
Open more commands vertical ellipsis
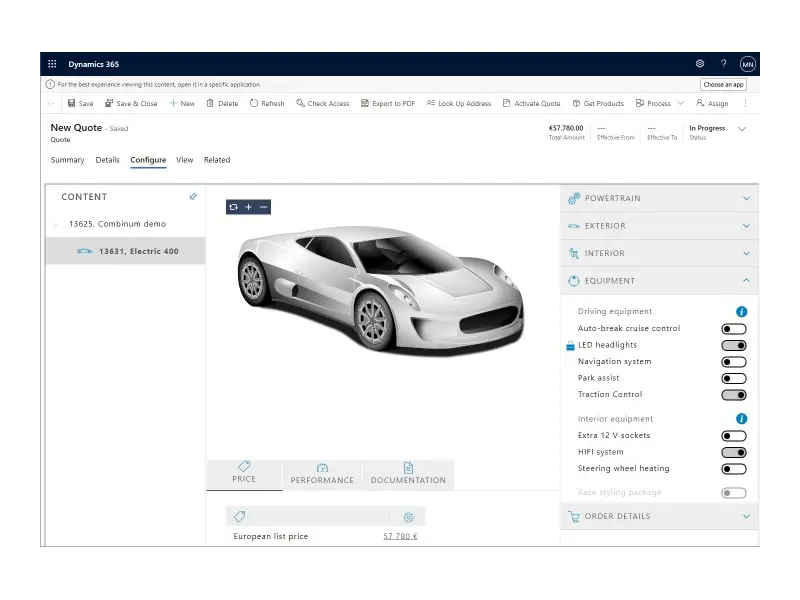pyautogui.click(x=745, y=103)
